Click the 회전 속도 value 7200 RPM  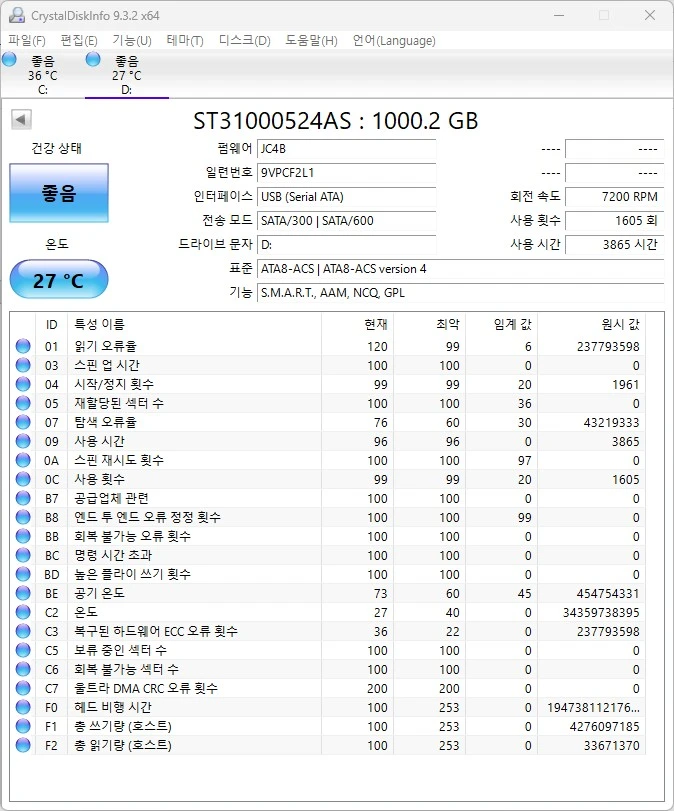pyautogui.click(x=615, y=197)
